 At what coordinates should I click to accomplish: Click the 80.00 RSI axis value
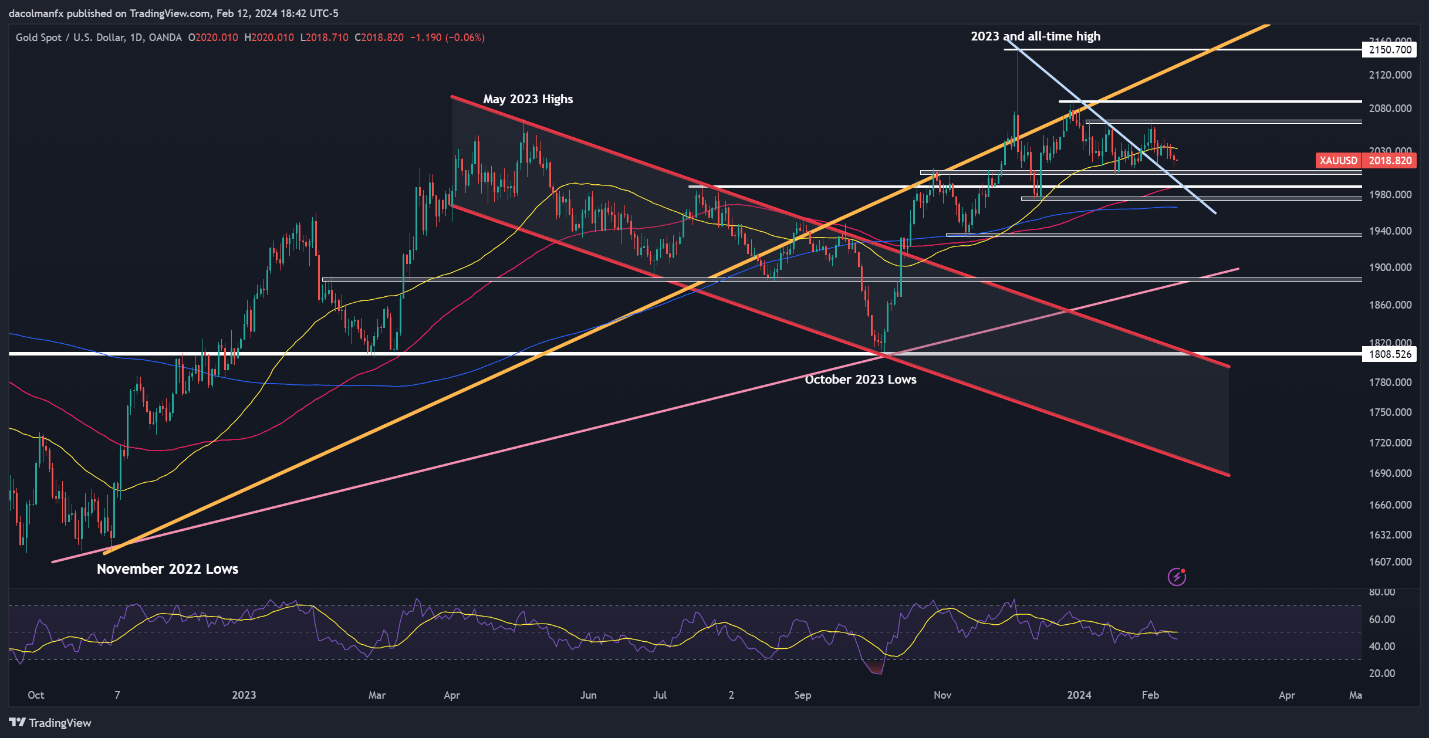pos(1382,592)
